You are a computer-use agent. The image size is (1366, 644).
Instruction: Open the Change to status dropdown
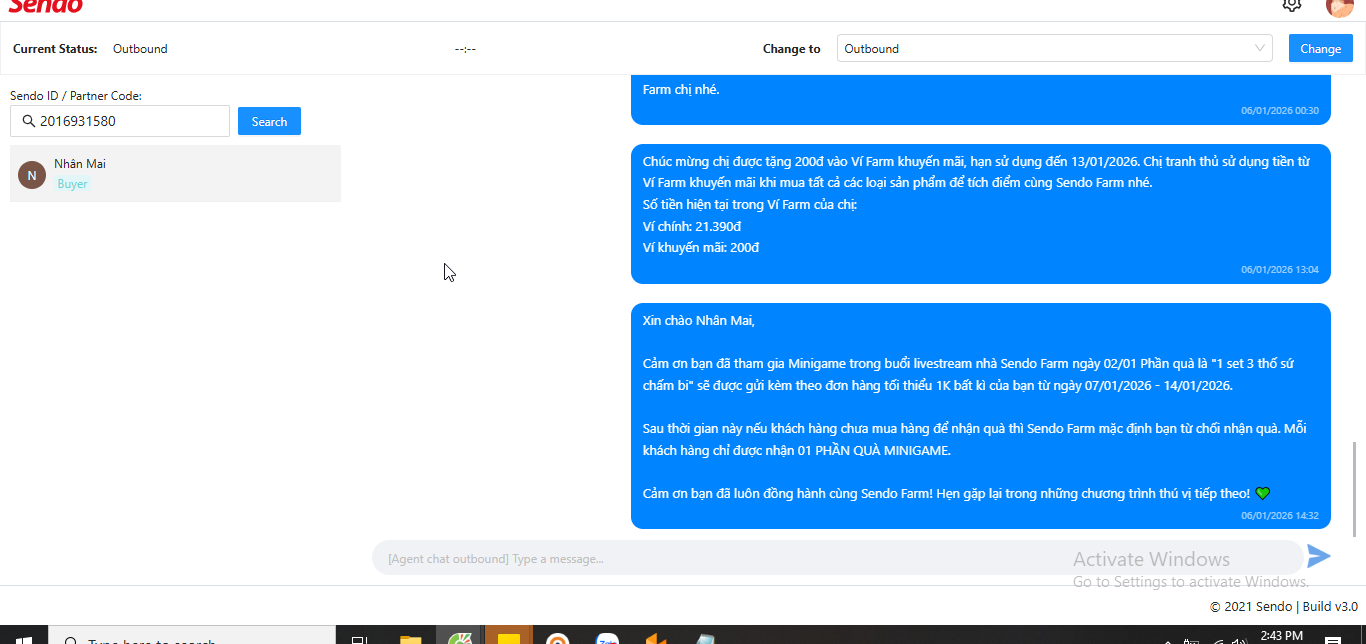point(1054,48)
